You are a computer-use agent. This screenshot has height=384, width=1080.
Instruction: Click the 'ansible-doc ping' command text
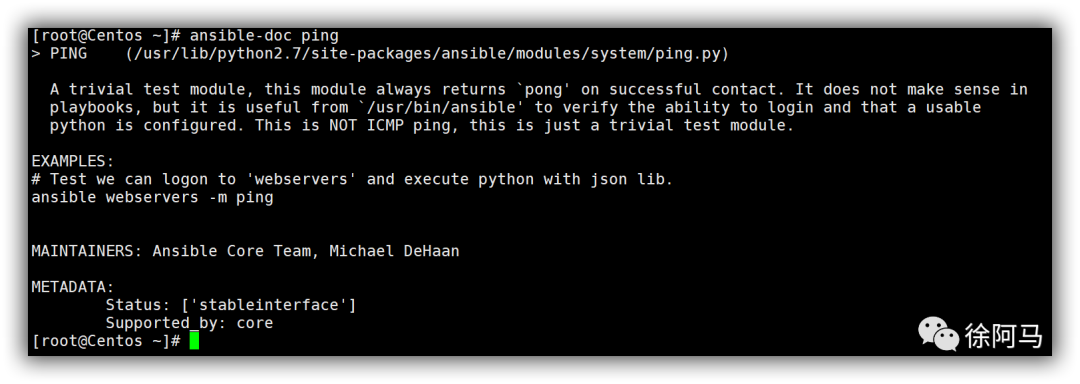264,35
